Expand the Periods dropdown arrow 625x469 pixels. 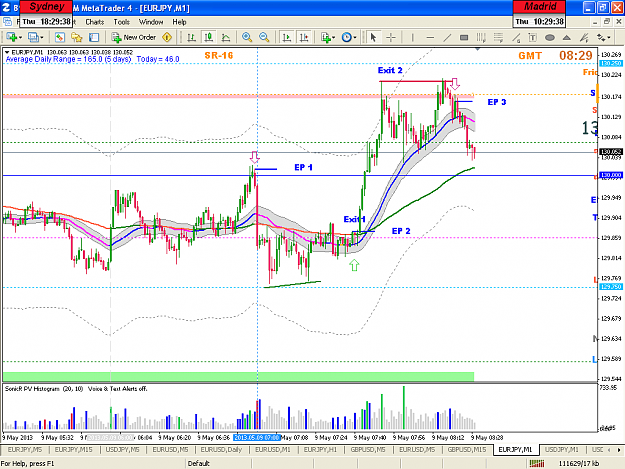(x=355, y=38)
